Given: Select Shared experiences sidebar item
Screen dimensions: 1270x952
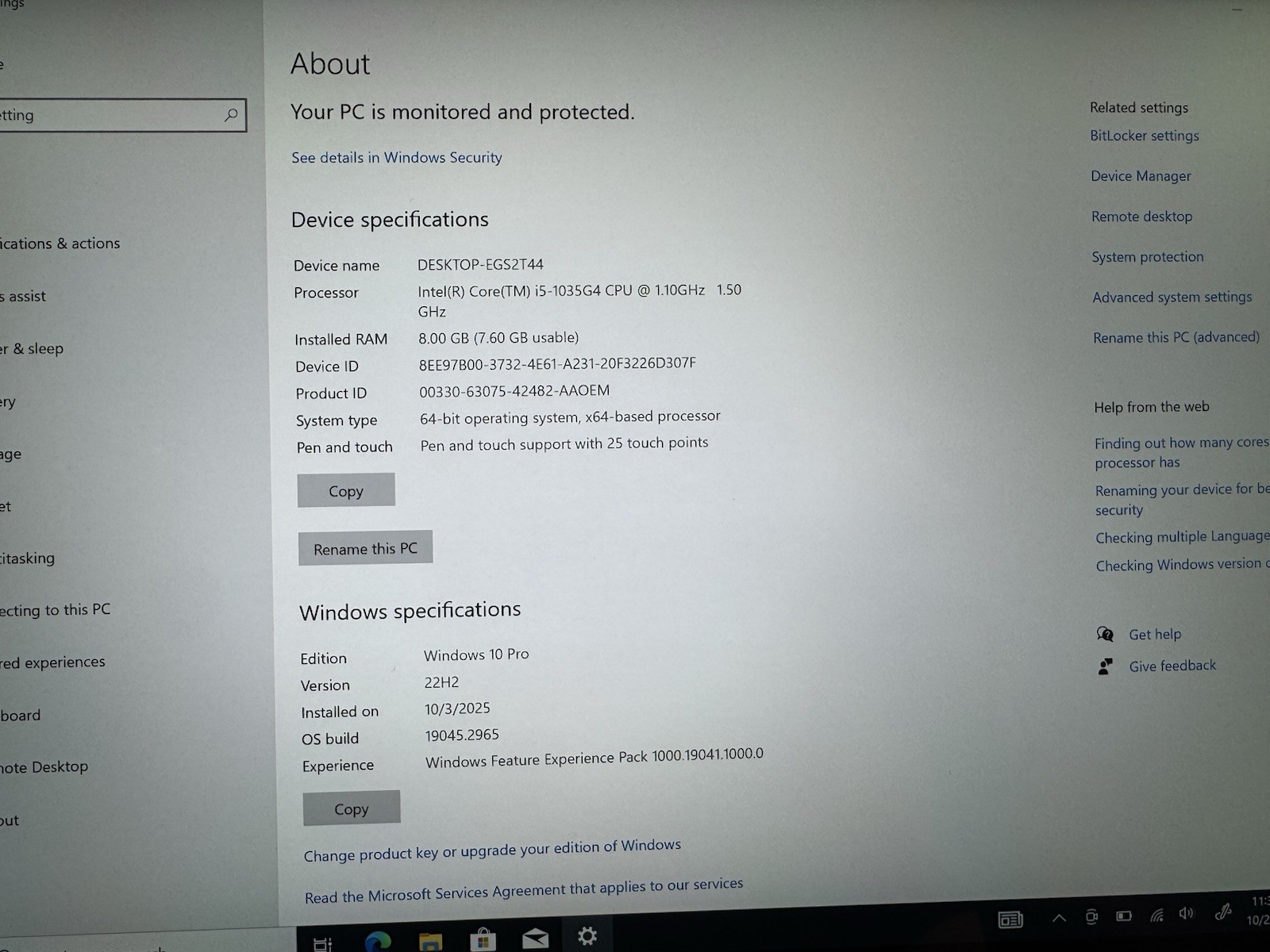Looking at the screenshot, I should (x=52, y=662).
